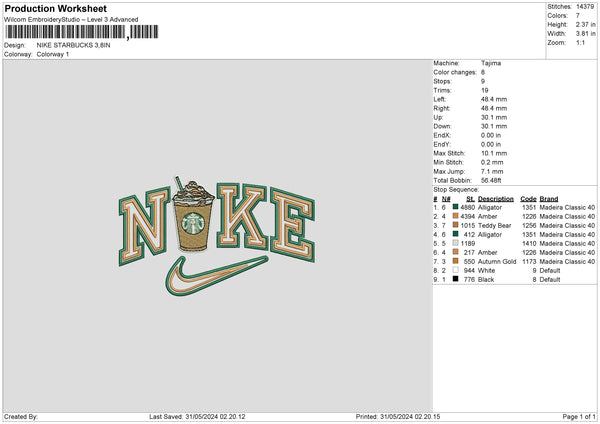The width and height of the screenshot is (600, 424).
Task: Click code 1410 in row 5
Action: (529, 243)
